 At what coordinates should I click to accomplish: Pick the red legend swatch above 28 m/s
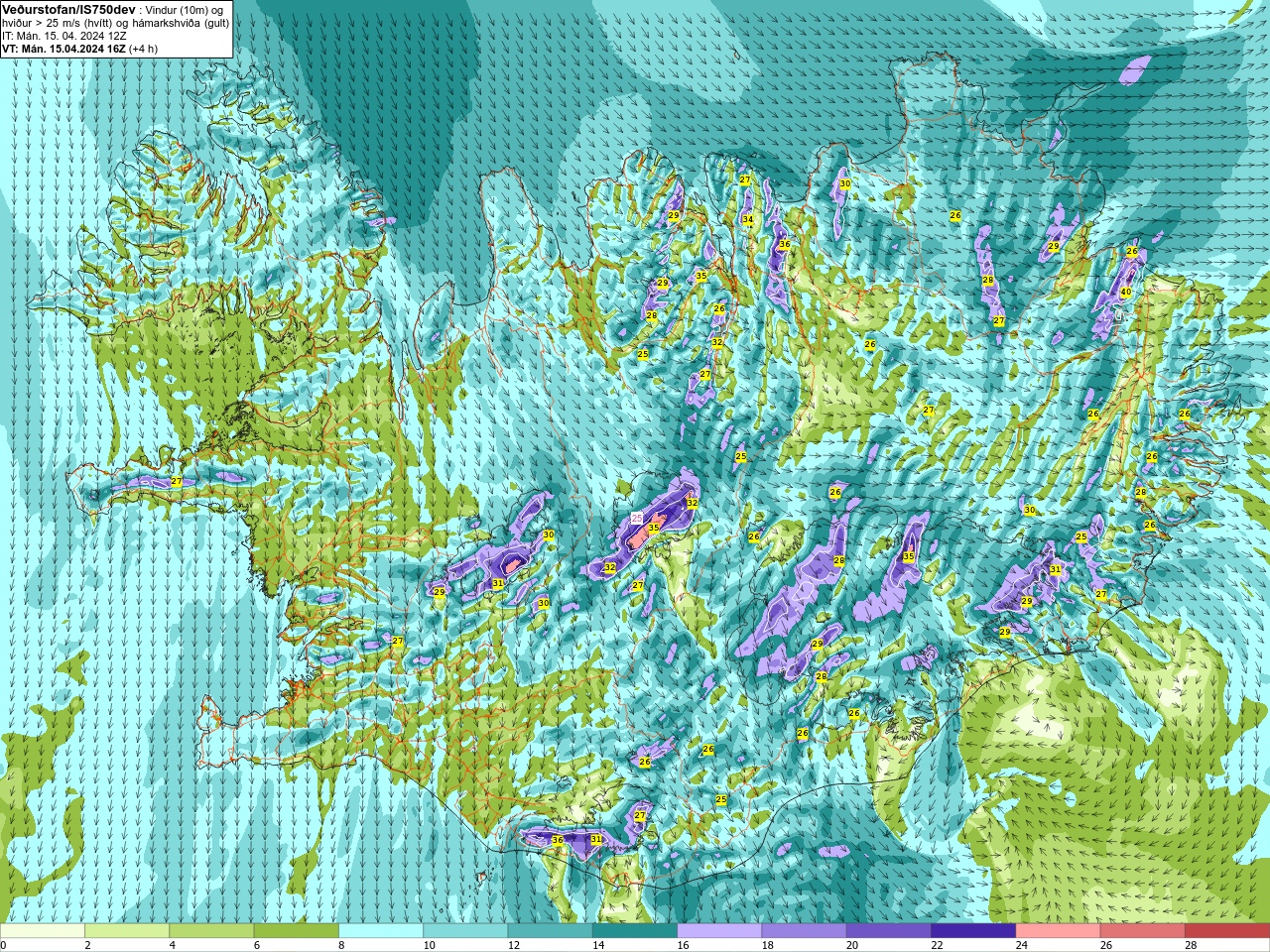click(1226, 931)
